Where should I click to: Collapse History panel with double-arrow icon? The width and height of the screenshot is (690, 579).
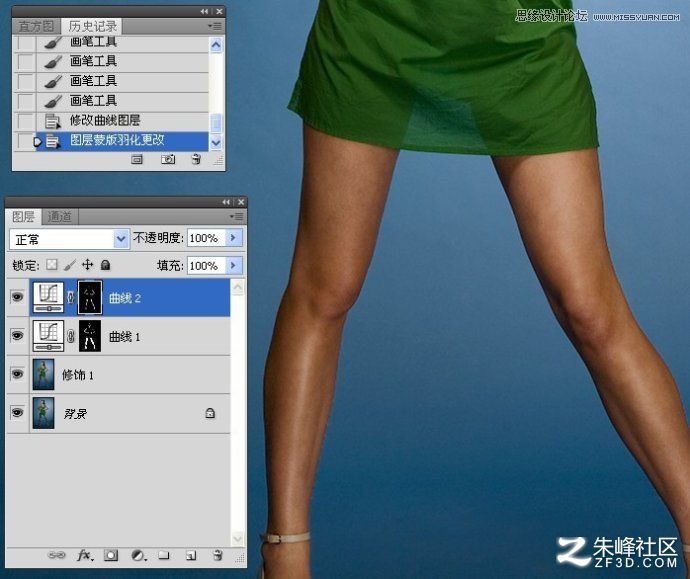pos(204,11)
